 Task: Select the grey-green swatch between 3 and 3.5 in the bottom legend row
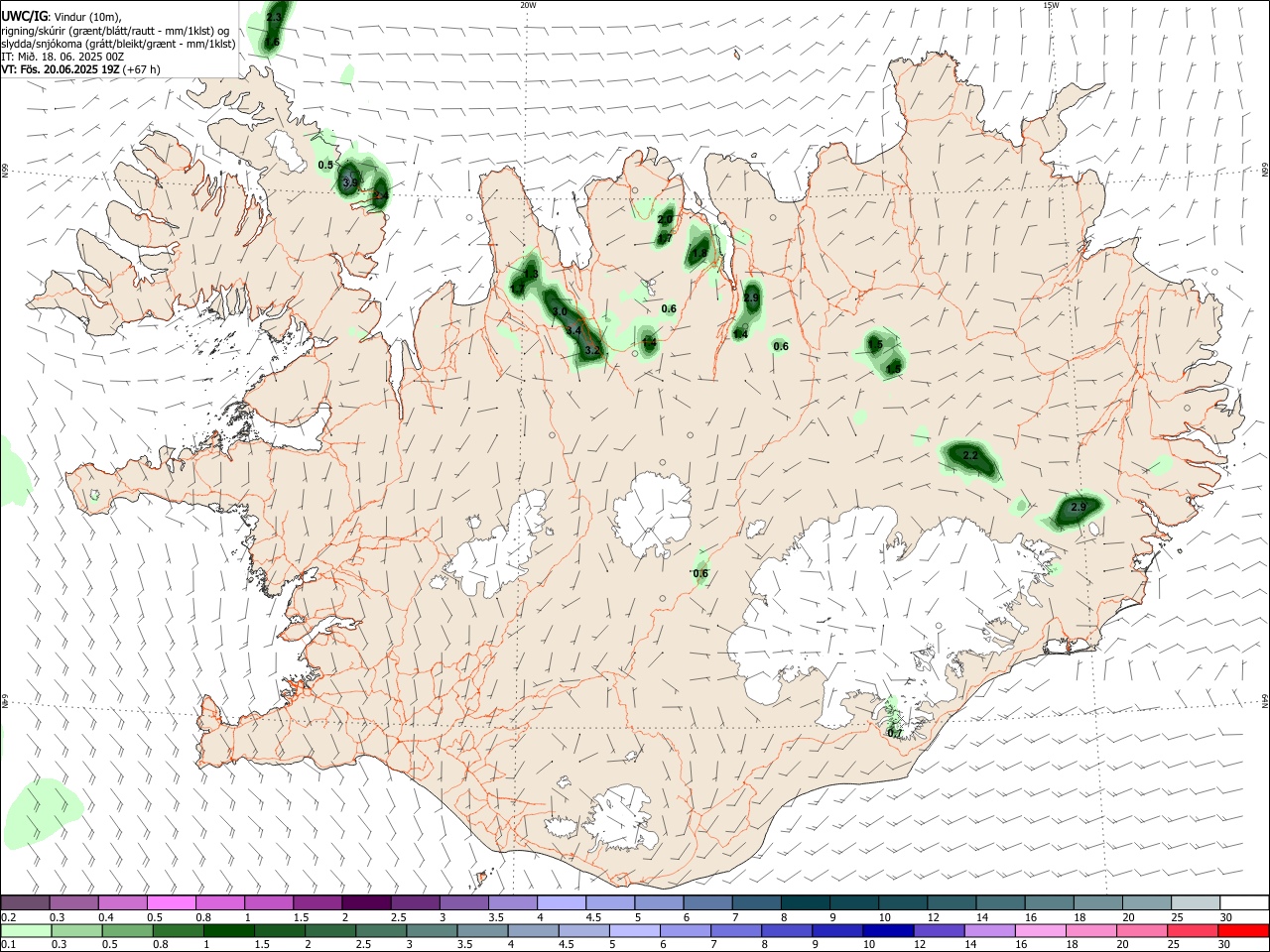(x=433, y=930)
